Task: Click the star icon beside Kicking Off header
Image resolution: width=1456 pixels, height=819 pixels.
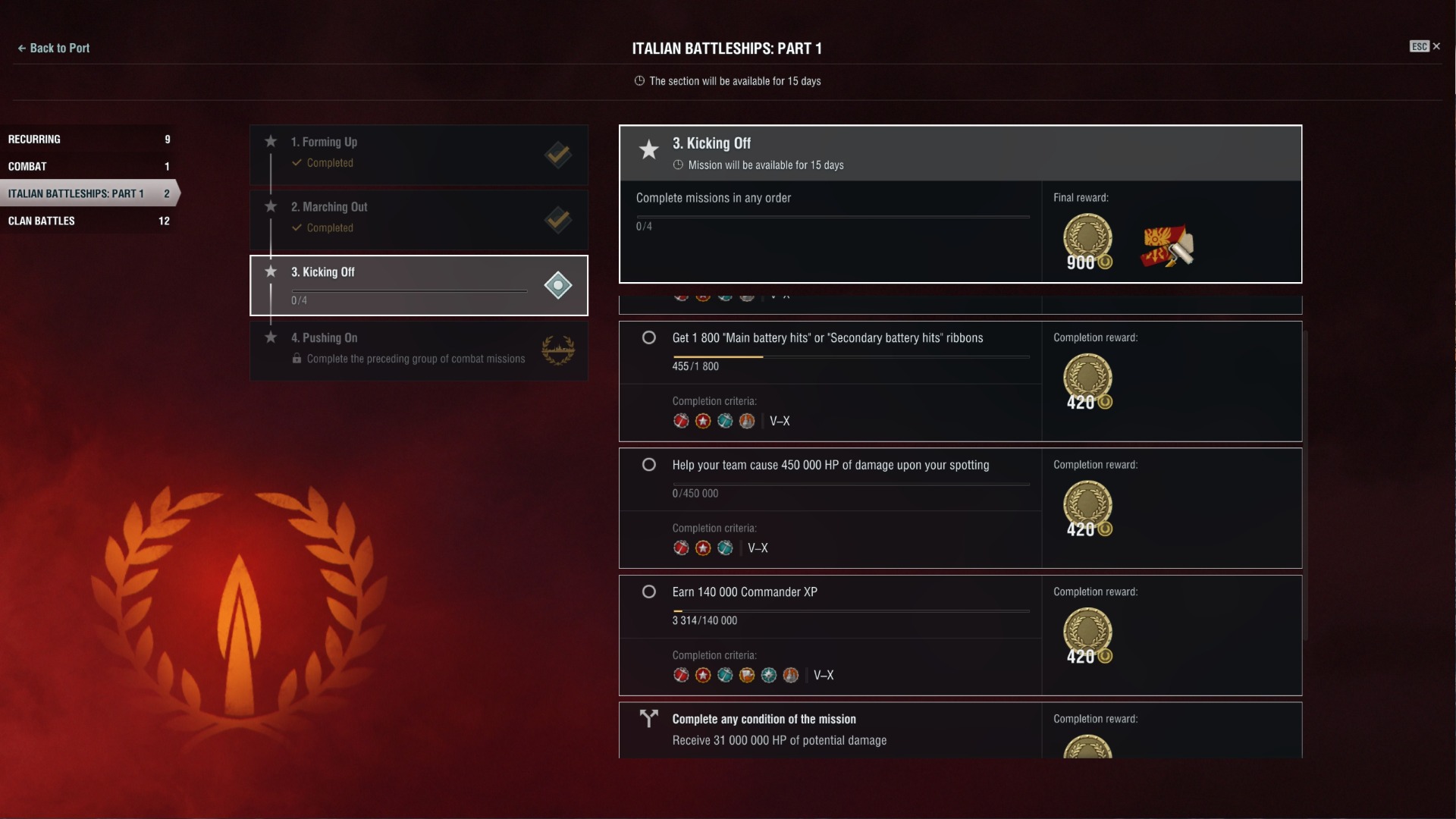Action: click(648, 149)
